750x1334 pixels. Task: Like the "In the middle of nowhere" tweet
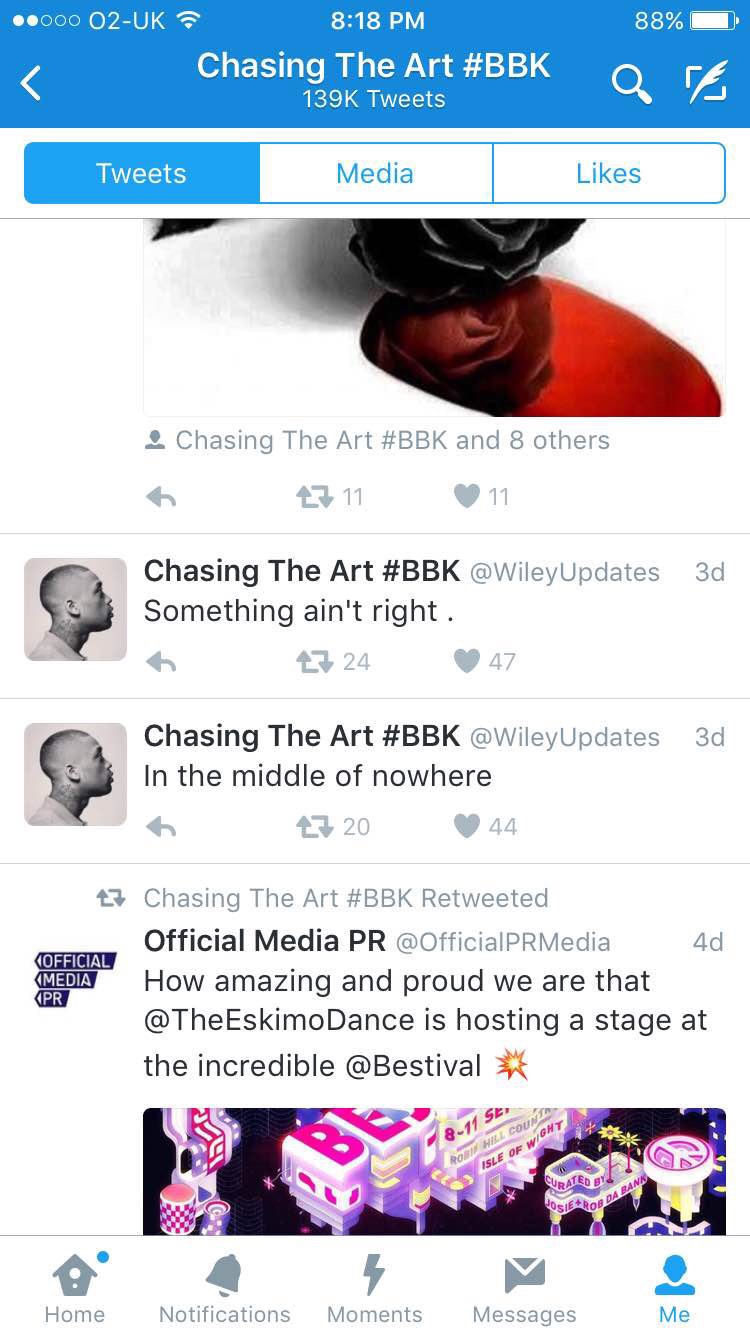[467, 826]
